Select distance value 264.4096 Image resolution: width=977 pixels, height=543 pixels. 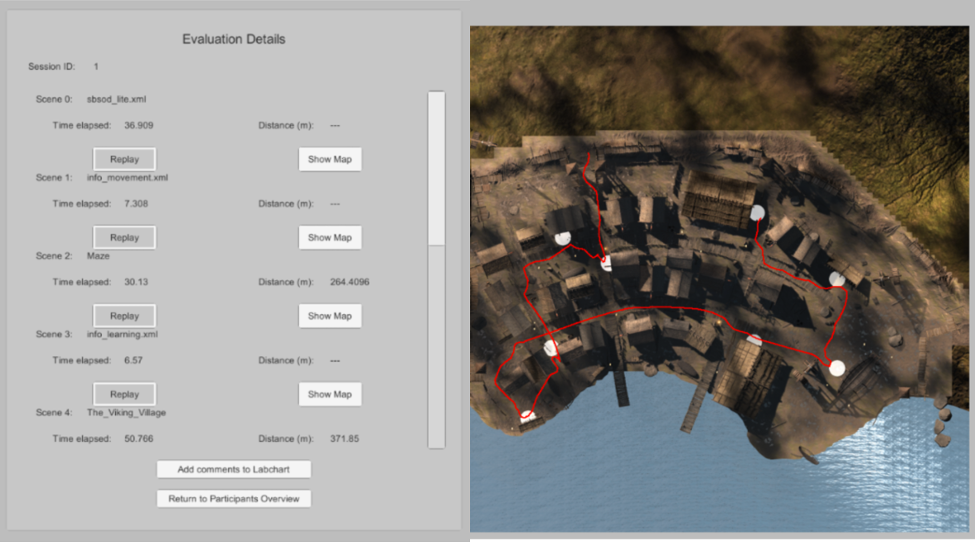pos(350,282)
